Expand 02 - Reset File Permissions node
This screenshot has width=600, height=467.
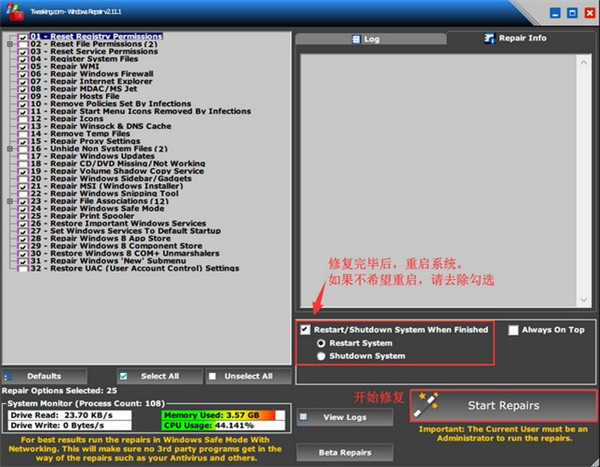[x=10, y=44]
